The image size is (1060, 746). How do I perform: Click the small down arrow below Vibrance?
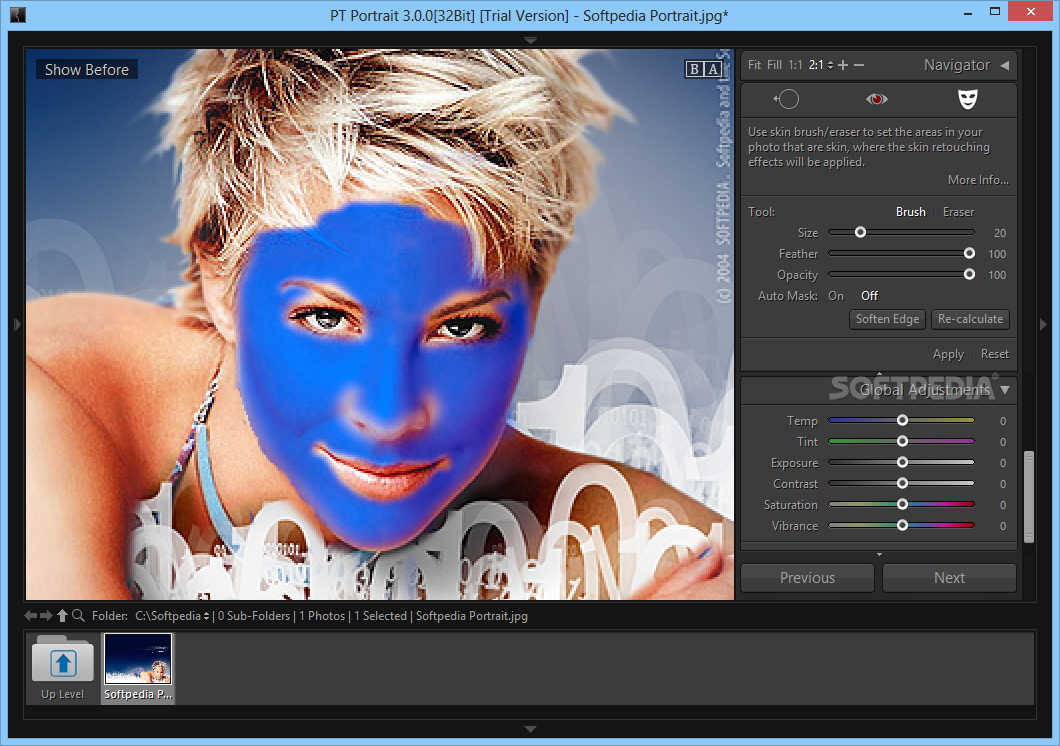[x=880, y=555]
